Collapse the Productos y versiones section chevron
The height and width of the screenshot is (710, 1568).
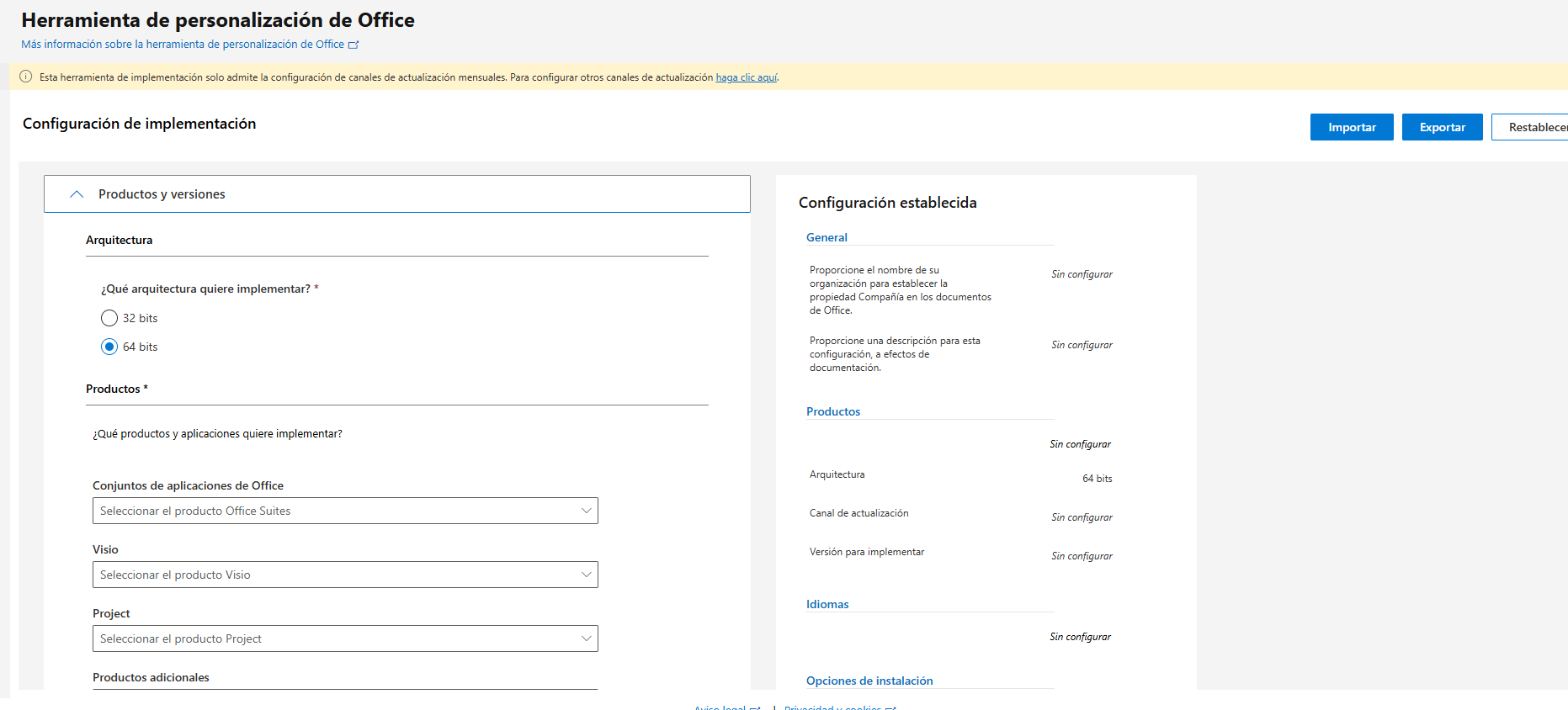(x=77, y=194)
